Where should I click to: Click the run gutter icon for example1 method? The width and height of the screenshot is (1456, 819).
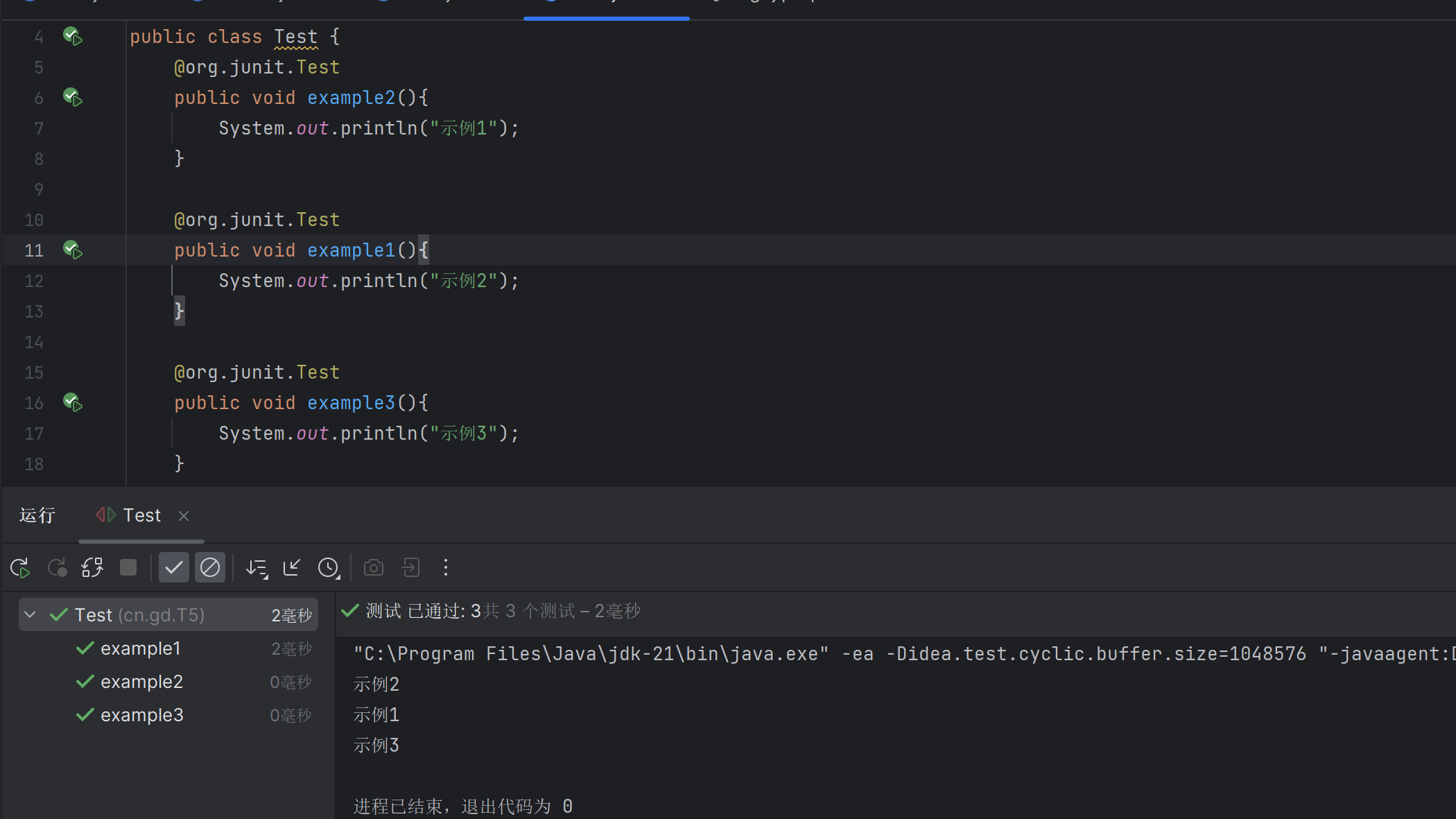[73, 250]
